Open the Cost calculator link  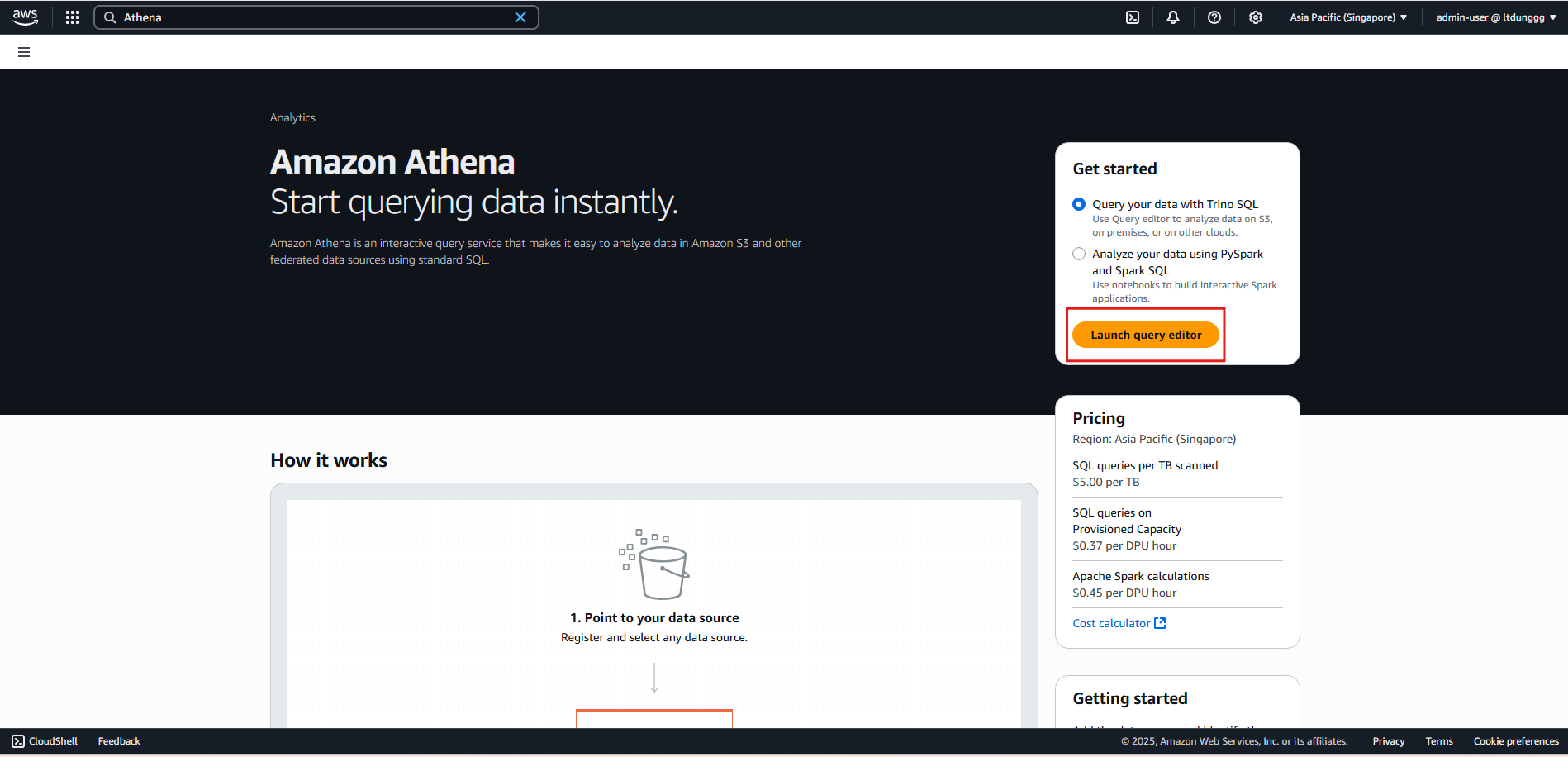pyautogui.click(x=1111, y=623)
